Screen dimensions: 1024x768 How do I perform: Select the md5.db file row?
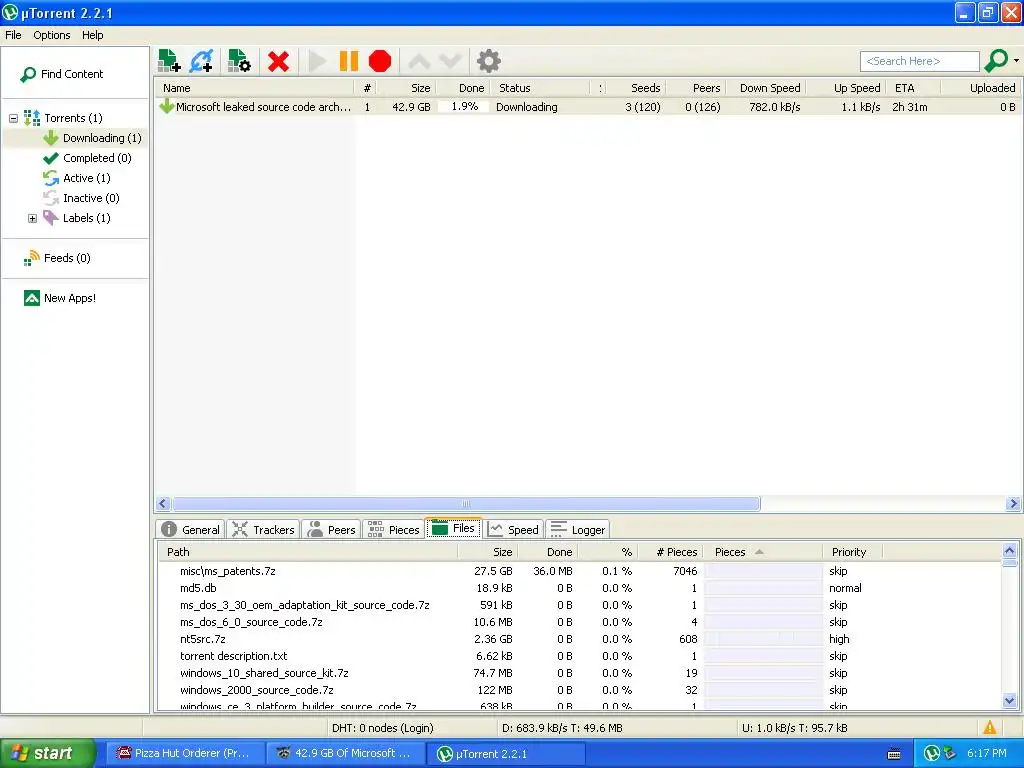tap(580, 588)
